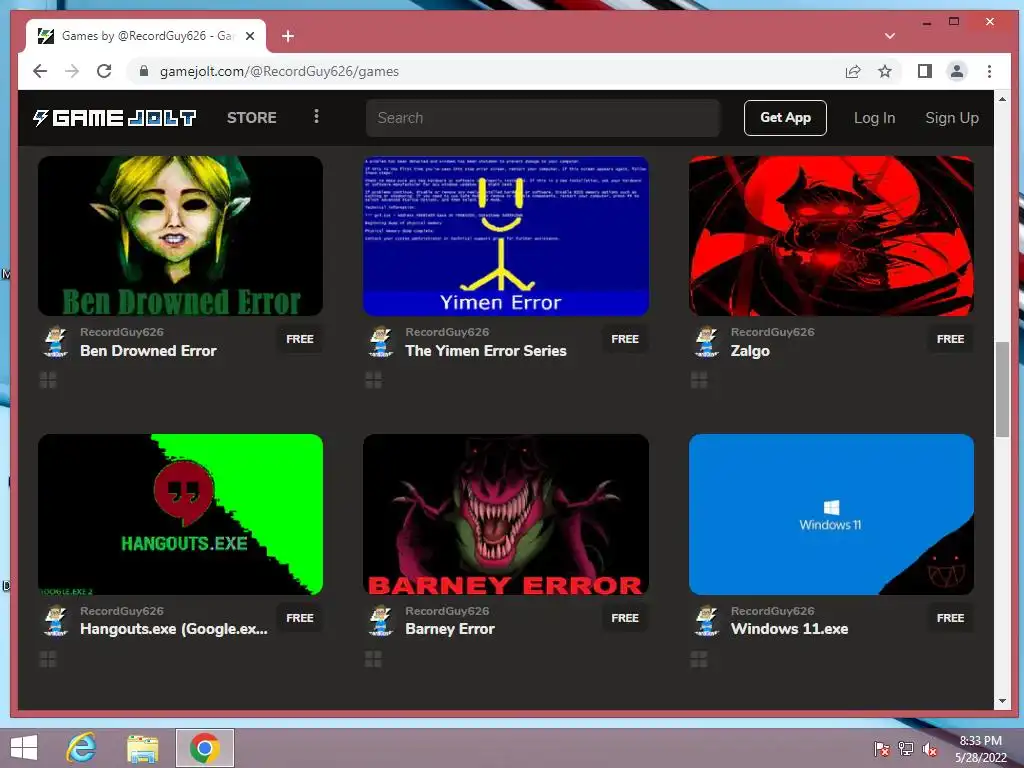This screenshot has width=1024, height=768.
Task: Click the Windows platform icon under Zalgo
Action: 699,380
